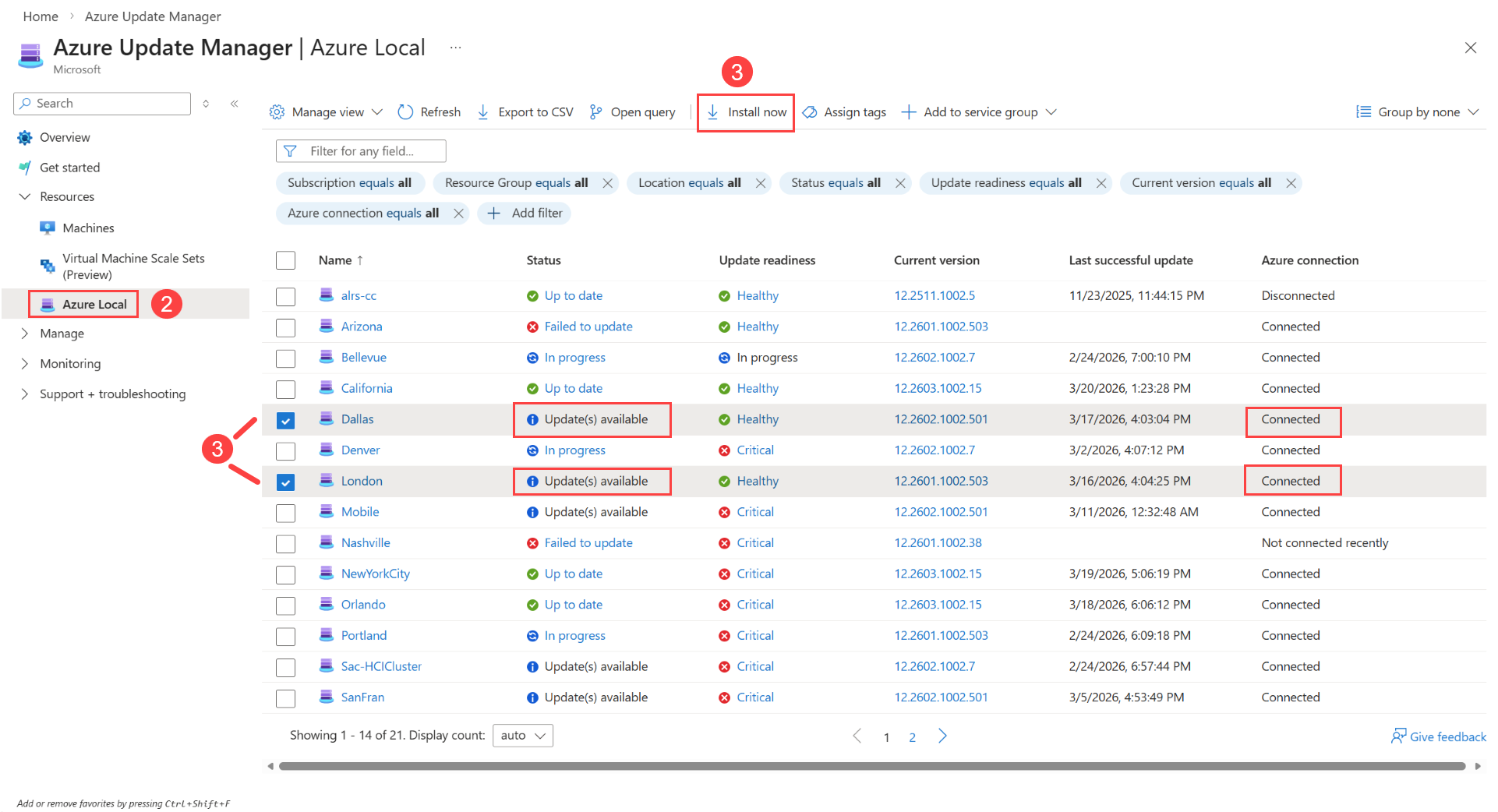
Task: Collapse the Resources section chevron
Action: coord(25,197)
